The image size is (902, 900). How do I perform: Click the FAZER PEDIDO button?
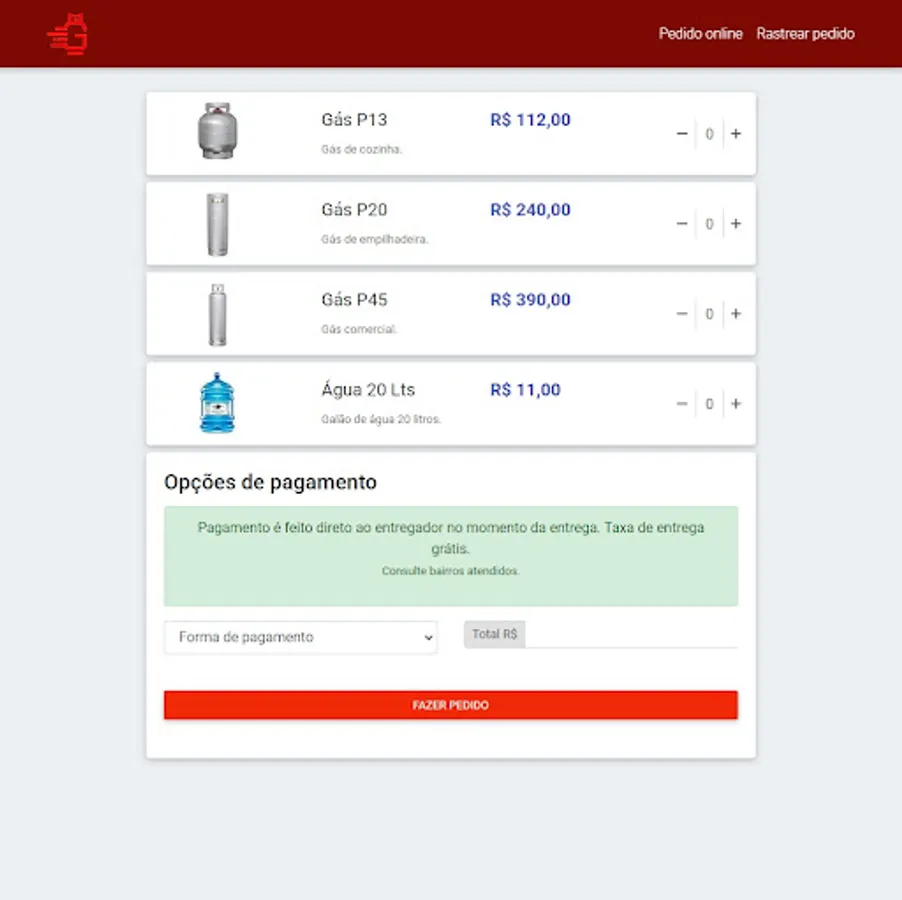point(450,705)
